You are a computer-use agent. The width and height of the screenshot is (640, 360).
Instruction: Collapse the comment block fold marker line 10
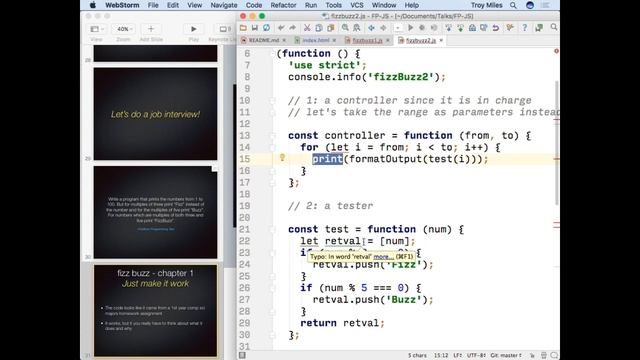272,101
